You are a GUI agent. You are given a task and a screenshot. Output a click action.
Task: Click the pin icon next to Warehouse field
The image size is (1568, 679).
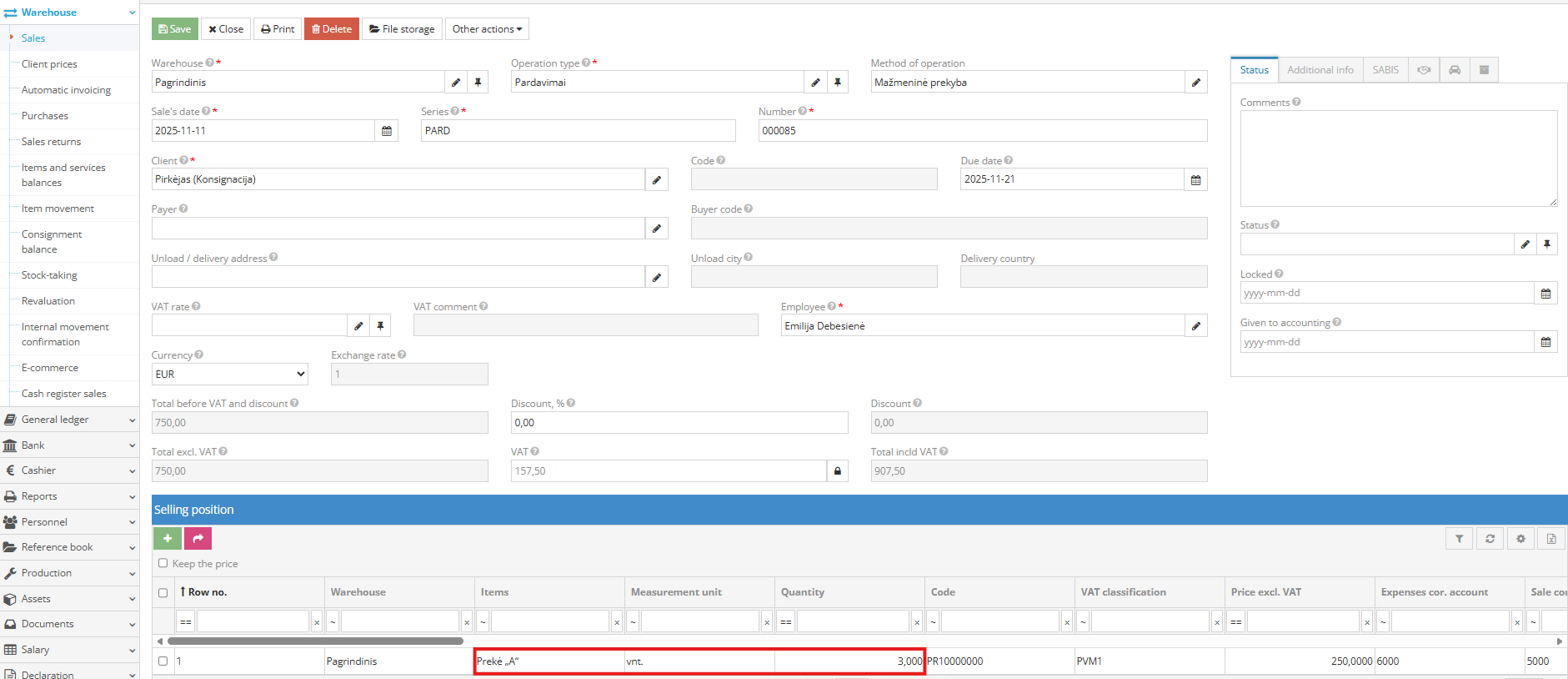coord(478,83)
